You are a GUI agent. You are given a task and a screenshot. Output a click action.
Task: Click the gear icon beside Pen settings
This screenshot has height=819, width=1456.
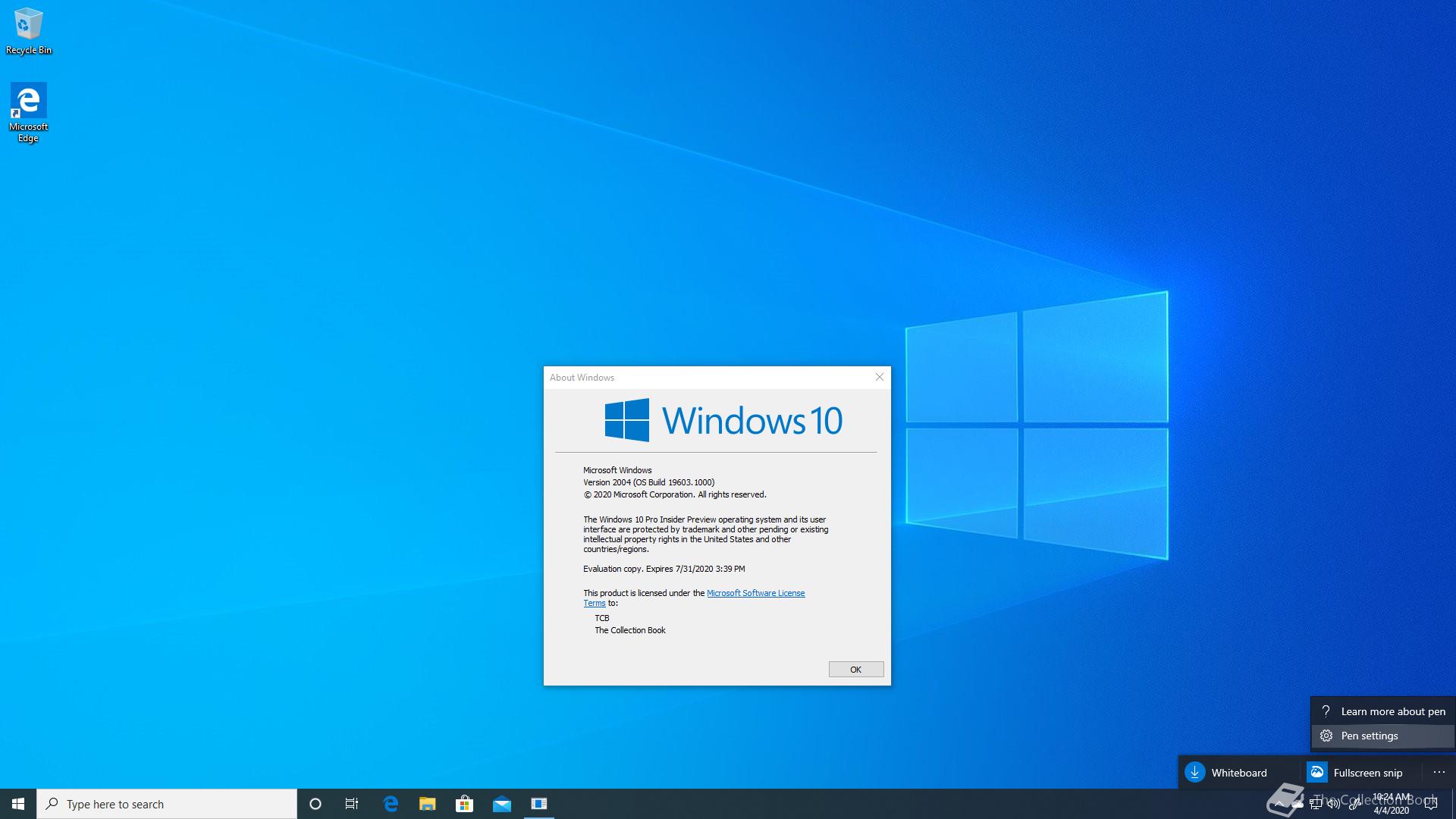point(1326,736)
